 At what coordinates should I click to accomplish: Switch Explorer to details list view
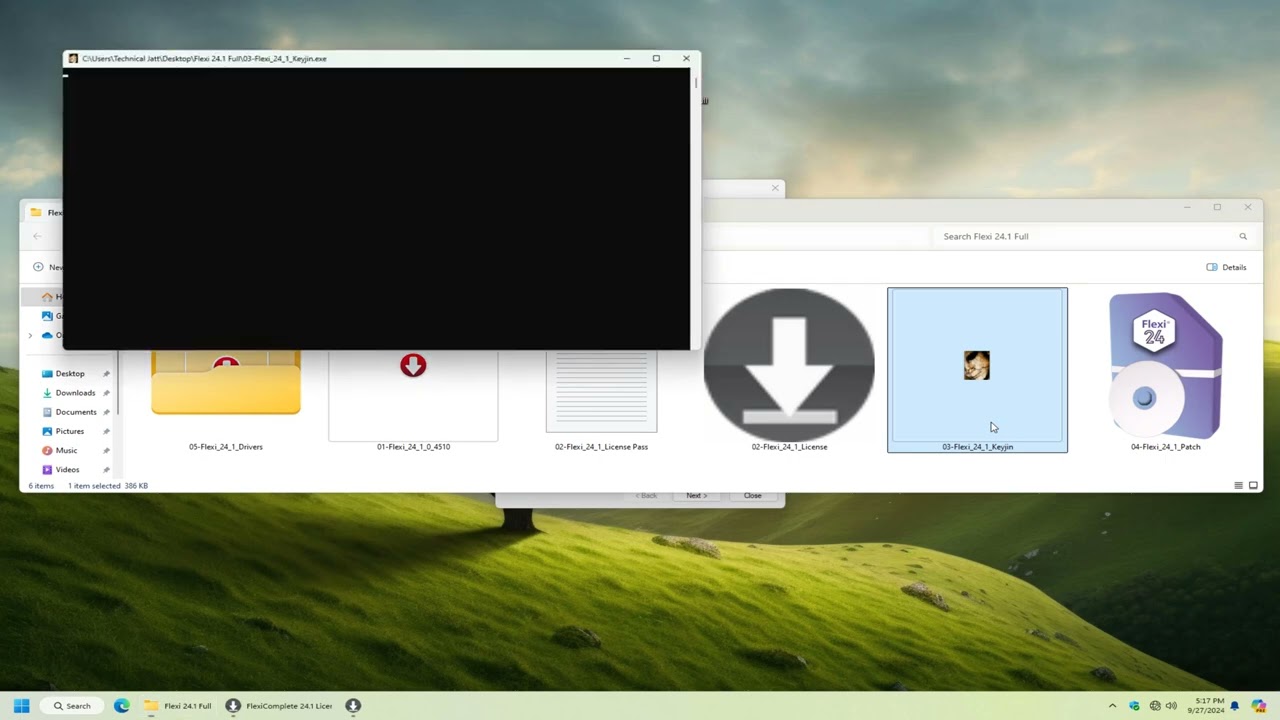(x=1238, y=486)
